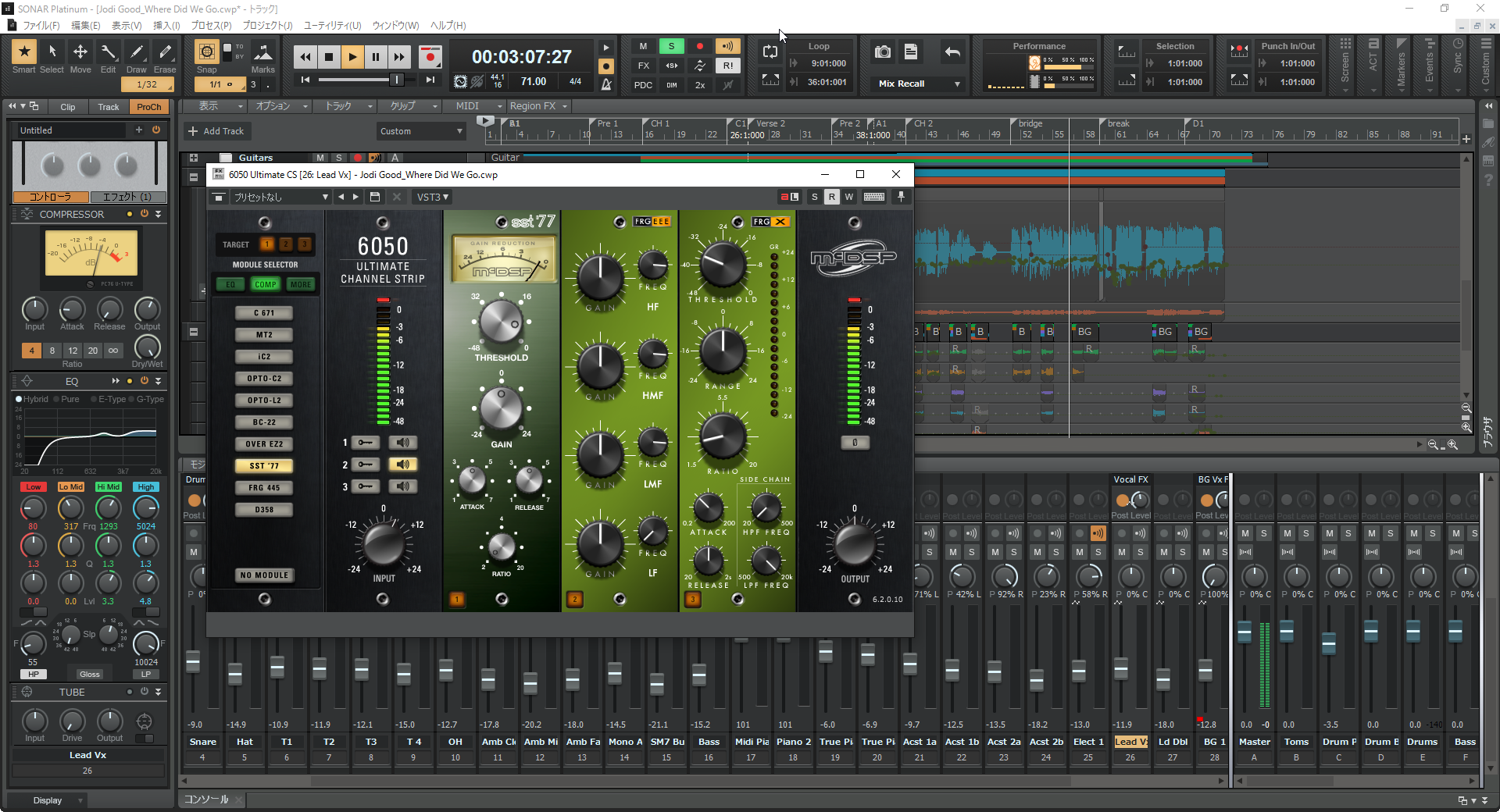The width and height of the screenshot is (1500, 812).
Task: Toggle the EQ module power button
Action: (x=145, y=381)
